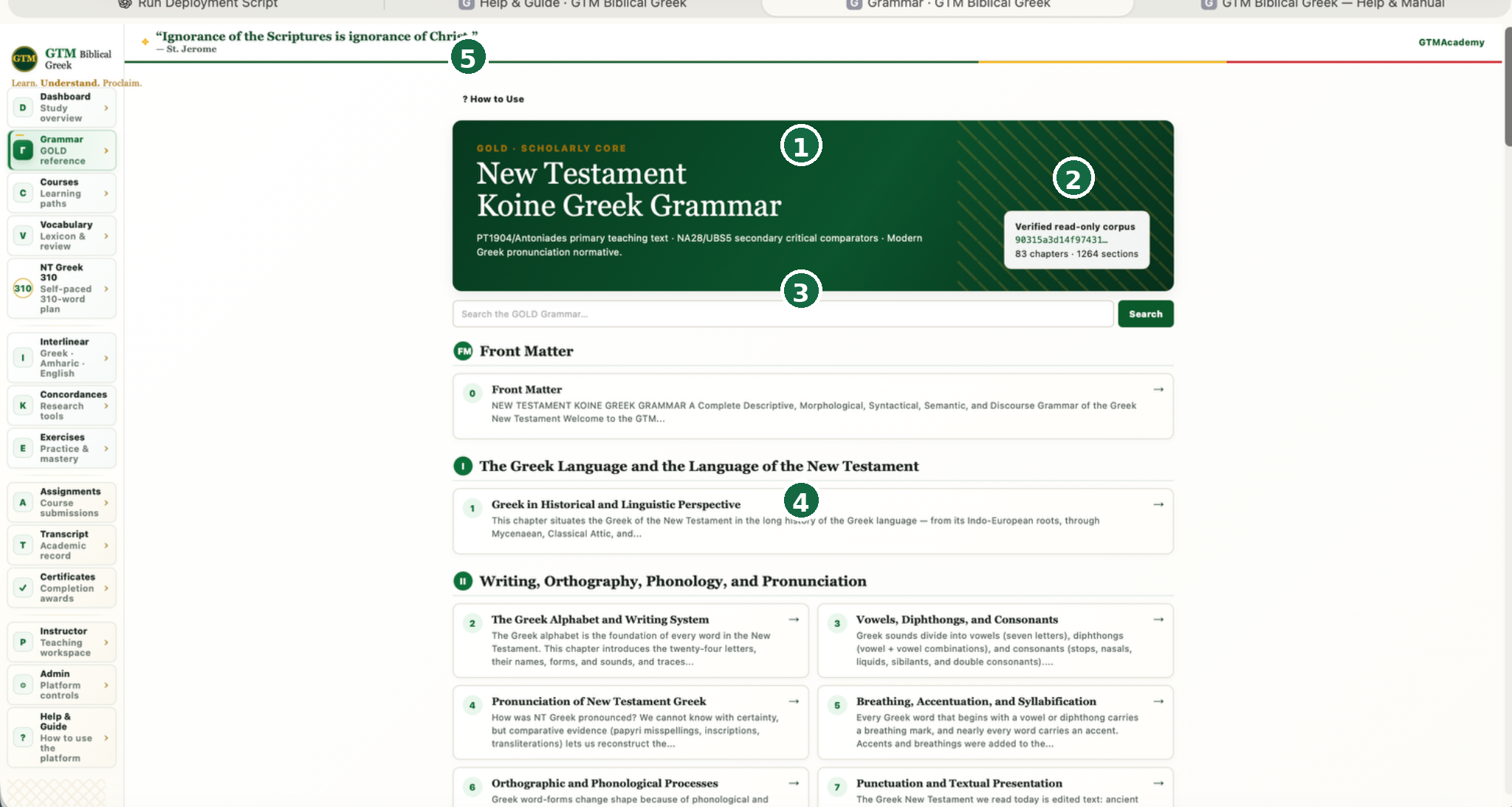Image resolution: width=1512 pixels, height=807 pixels.
Task: Open Help & Guide question icon
Action: (23, 738)
